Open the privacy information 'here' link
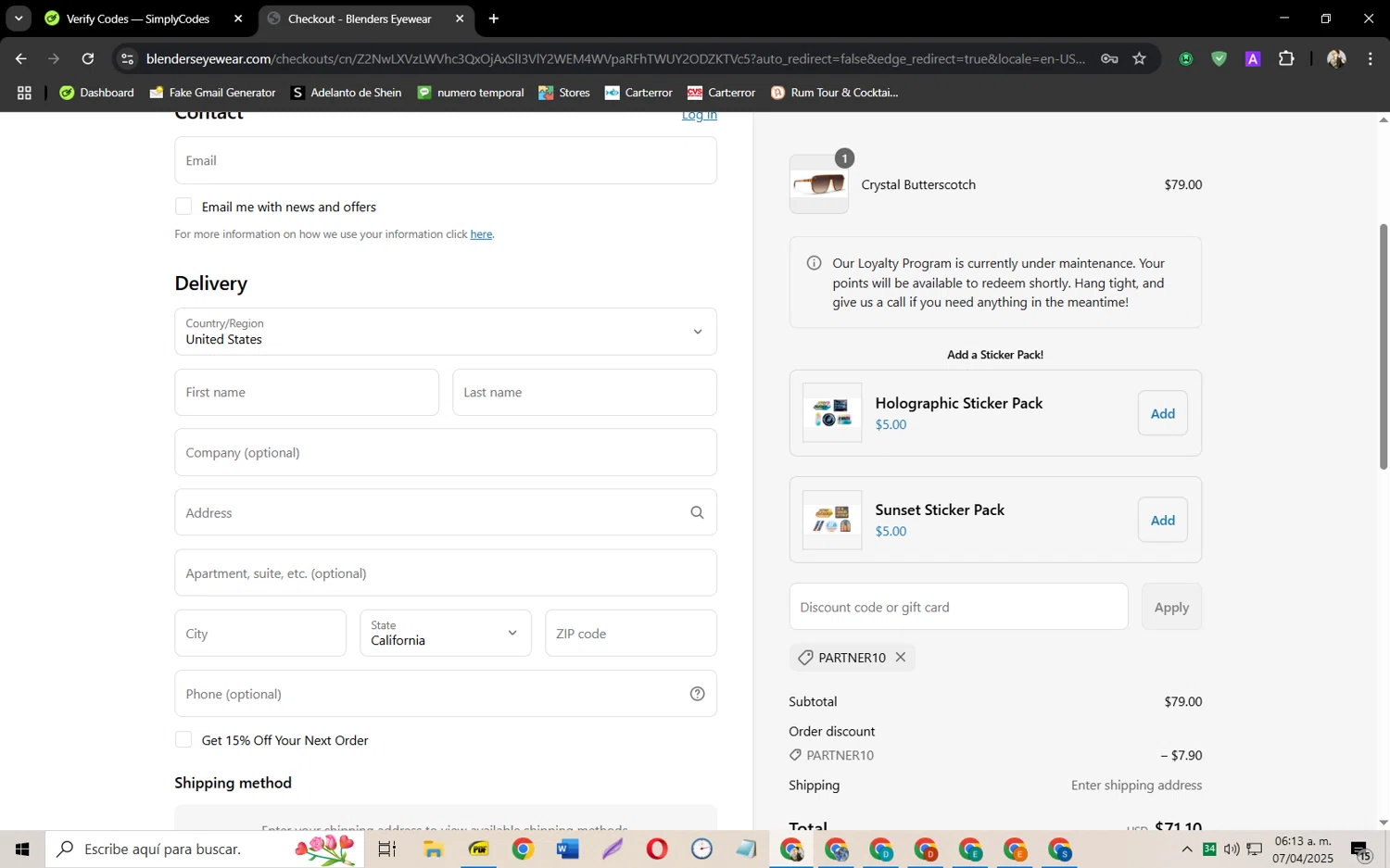This screenshot has height=868, width=1390. pyautogui.click(x=481, y=234)
